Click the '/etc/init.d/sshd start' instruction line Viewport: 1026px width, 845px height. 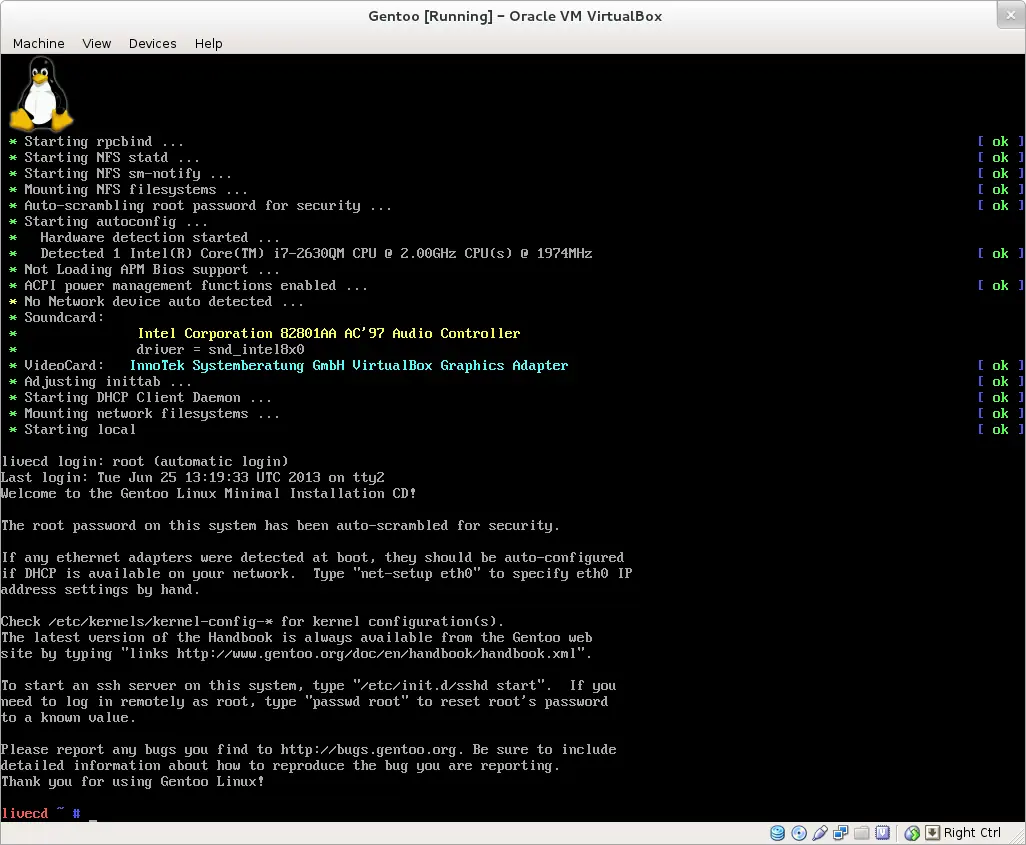(308, 686)
